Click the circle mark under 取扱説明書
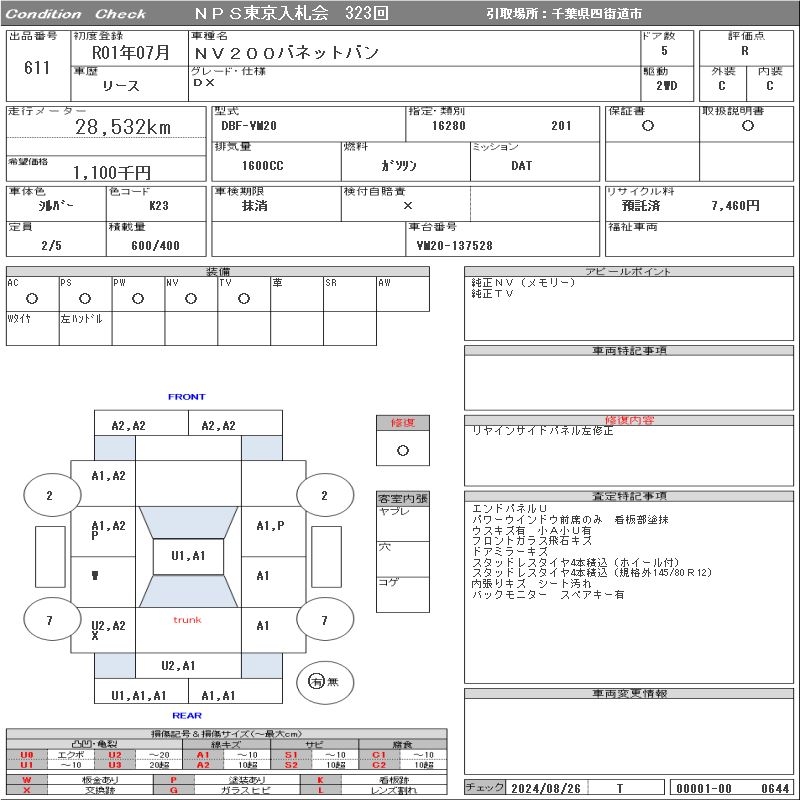Viewport: 800px width, 800px height. point(748,126)
